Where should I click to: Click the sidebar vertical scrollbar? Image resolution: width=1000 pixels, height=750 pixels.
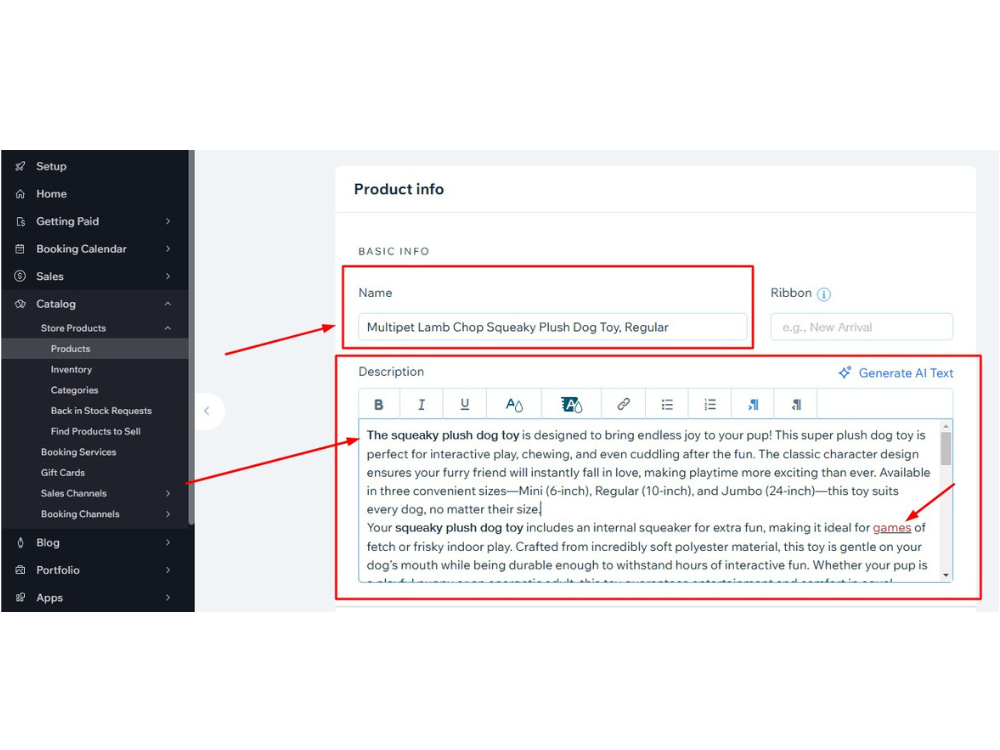pos(191,338)
